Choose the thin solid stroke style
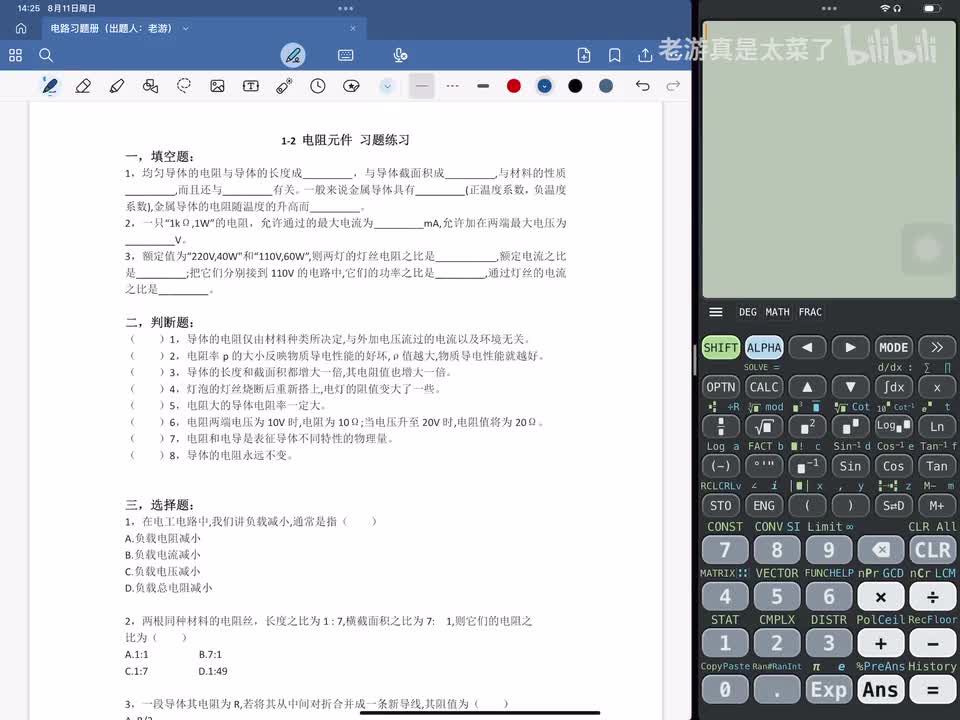The image size is (960, 720). pos(422,86)
